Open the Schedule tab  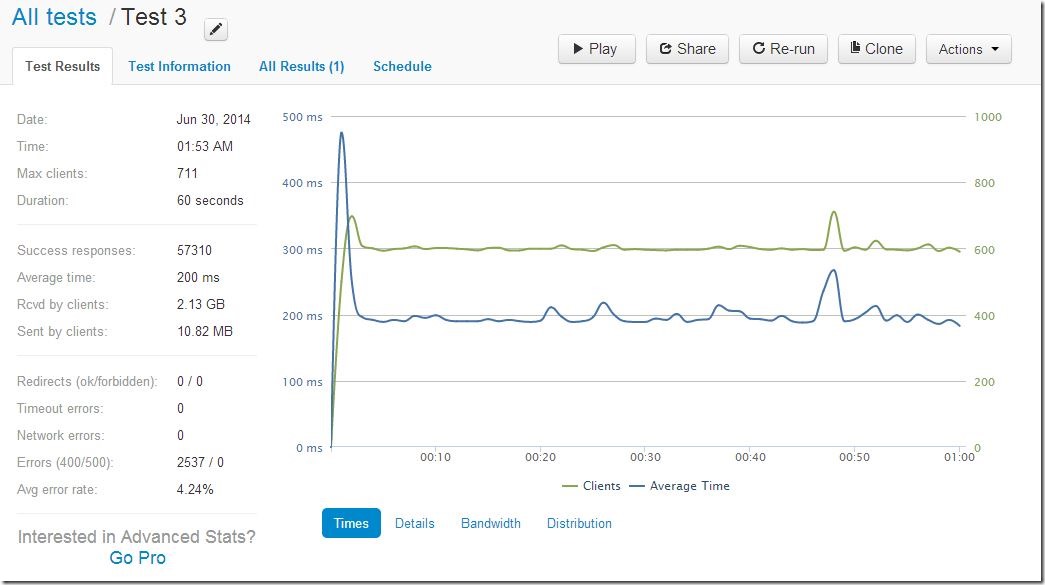point(402,66)
